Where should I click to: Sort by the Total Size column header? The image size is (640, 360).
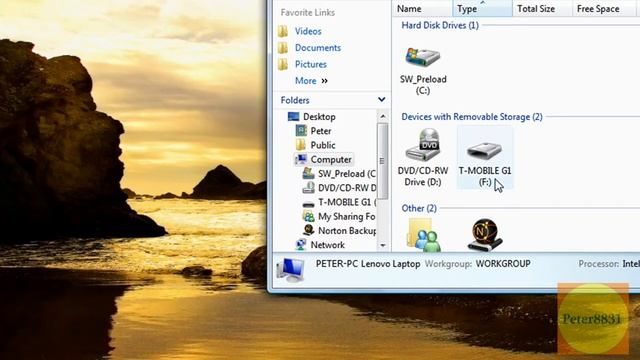pos(542,9)
